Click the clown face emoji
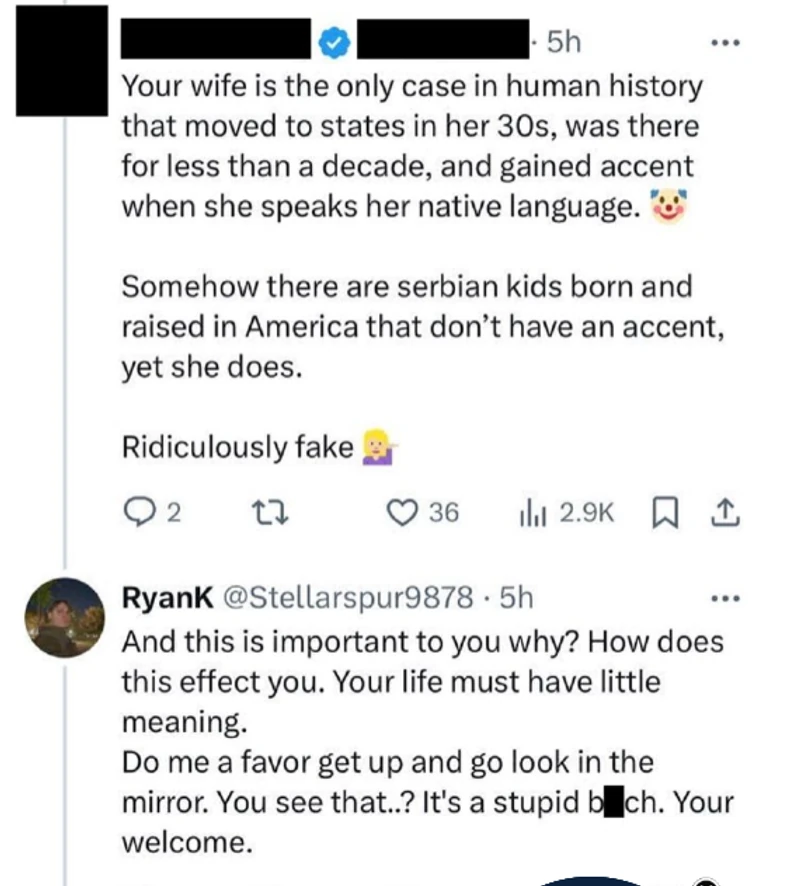 tap(669, 208)
